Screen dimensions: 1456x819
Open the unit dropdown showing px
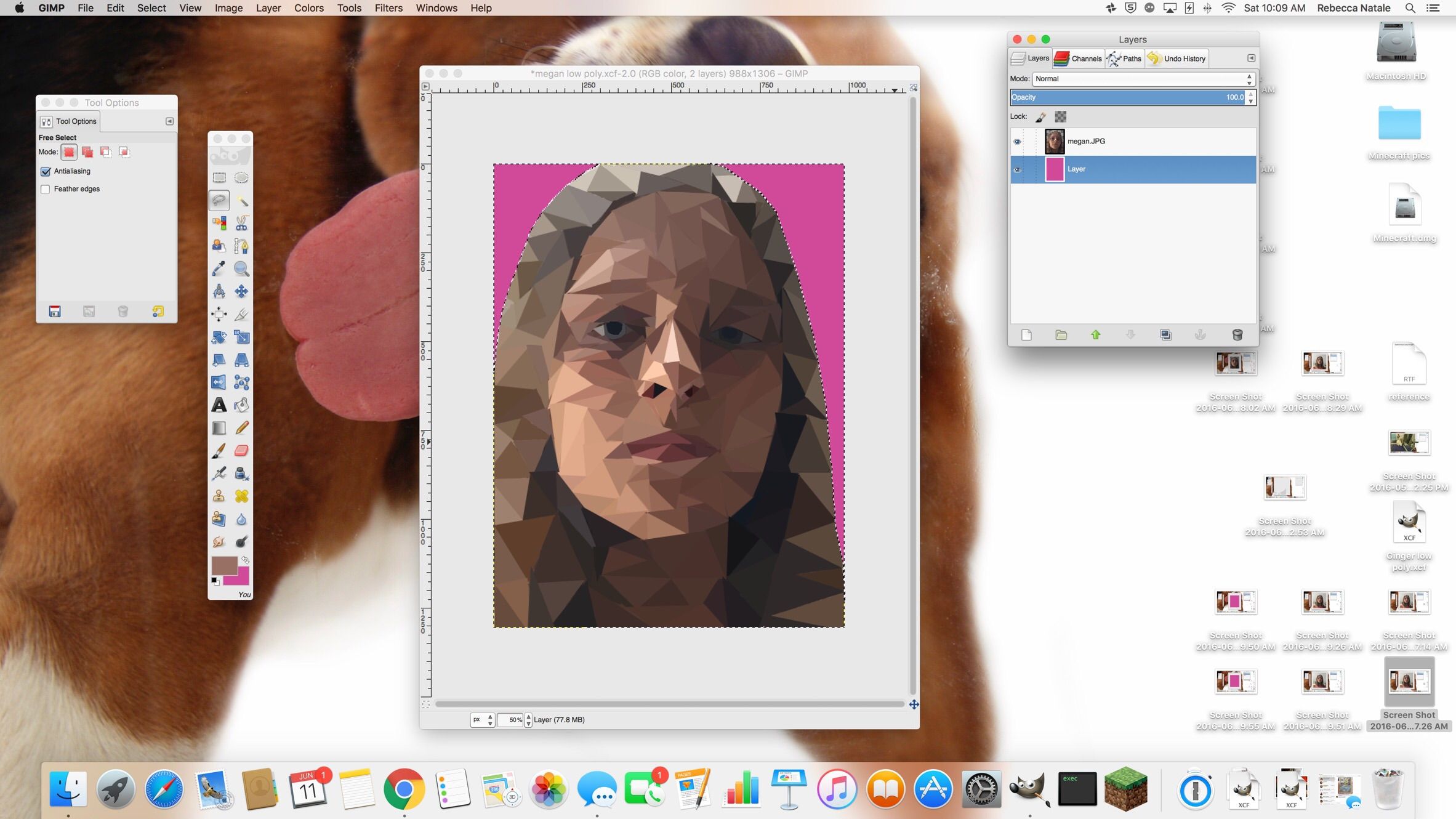pos(482,719)
